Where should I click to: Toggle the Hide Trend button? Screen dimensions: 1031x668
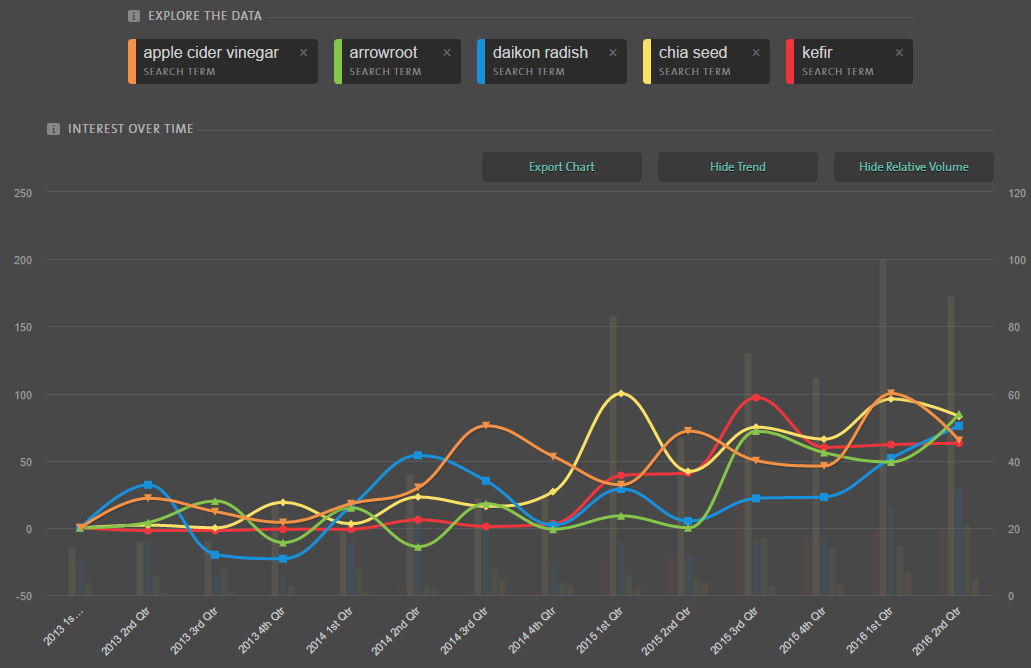point(737,167)
